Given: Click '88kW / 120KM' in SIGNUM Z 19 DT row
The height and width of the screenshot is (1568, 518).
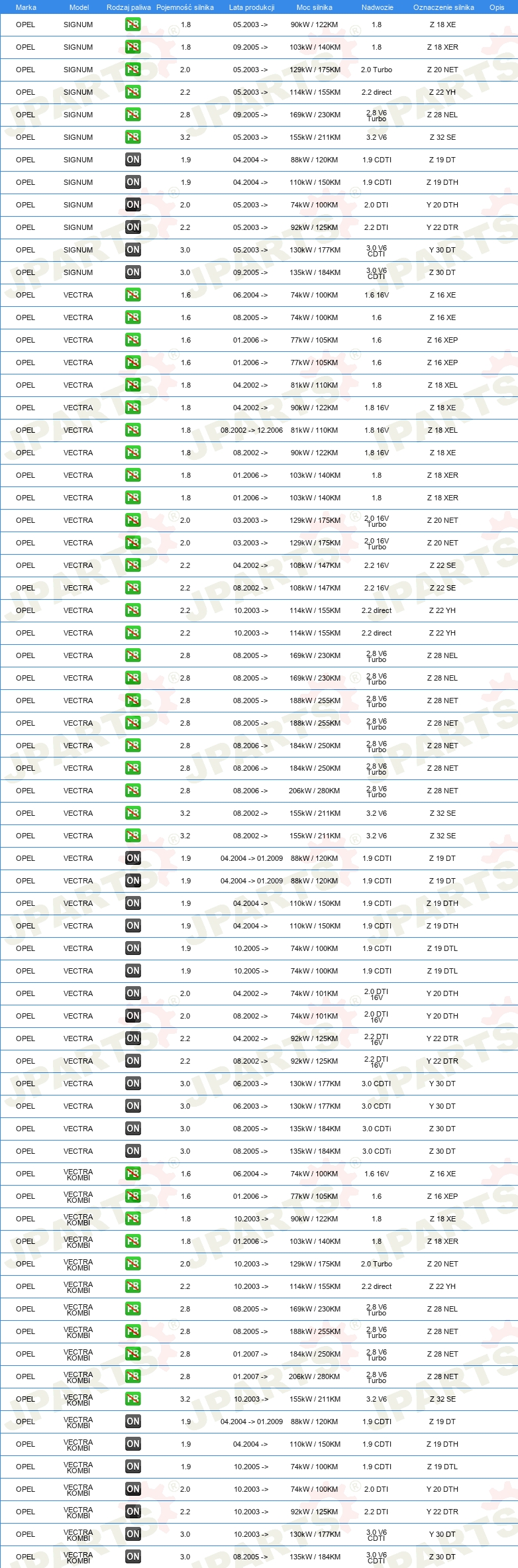Looking at the screenshot, I should 315,160.
